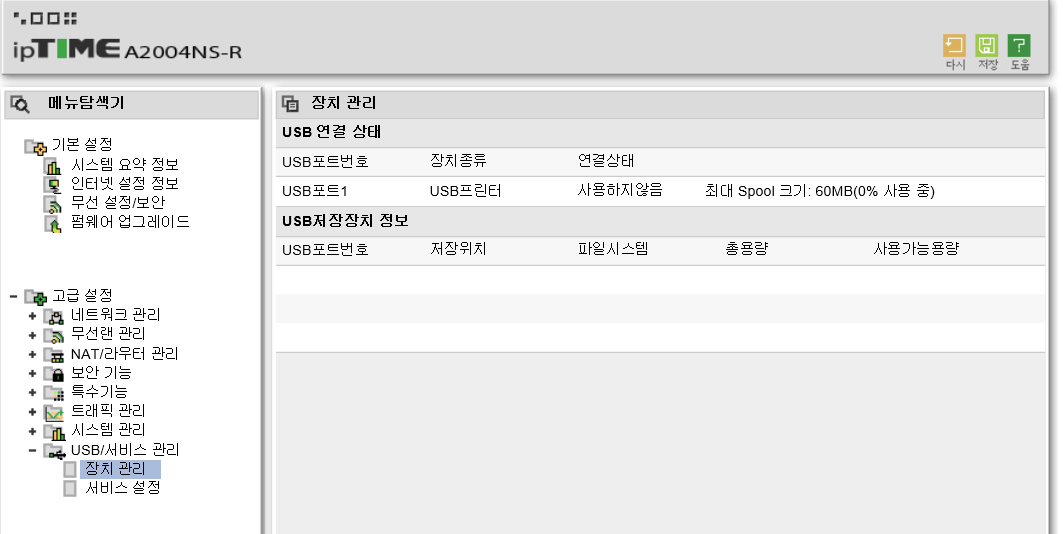The image size is (1063, 534).
Task: Expand the 무선랜 관리 plus sign
Action: (32, 335)
